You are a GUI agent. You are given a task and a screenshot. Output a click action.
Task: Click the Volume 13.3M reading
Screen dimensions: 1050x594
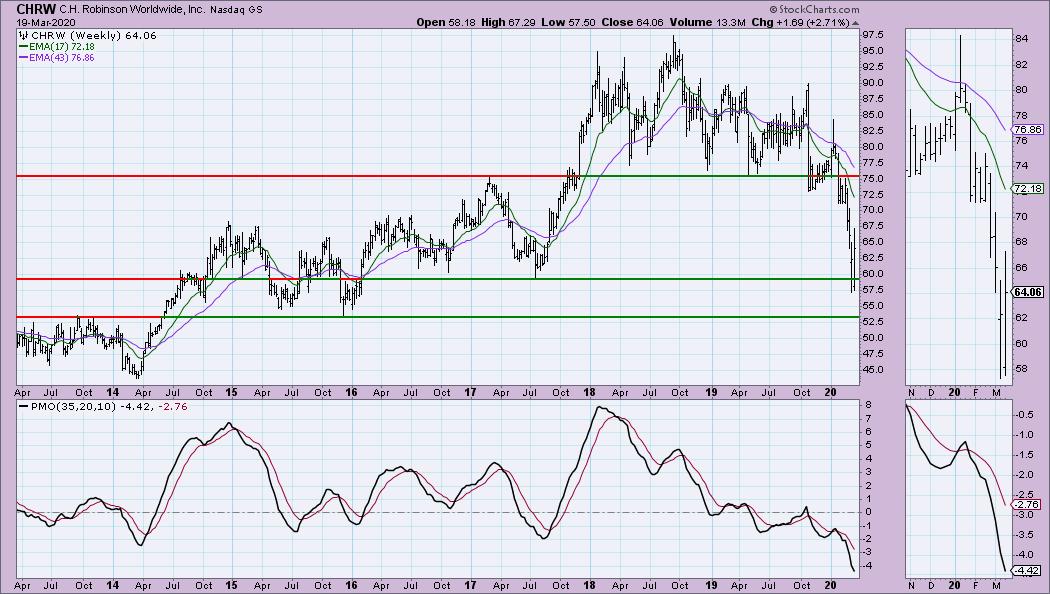(707, 22)
